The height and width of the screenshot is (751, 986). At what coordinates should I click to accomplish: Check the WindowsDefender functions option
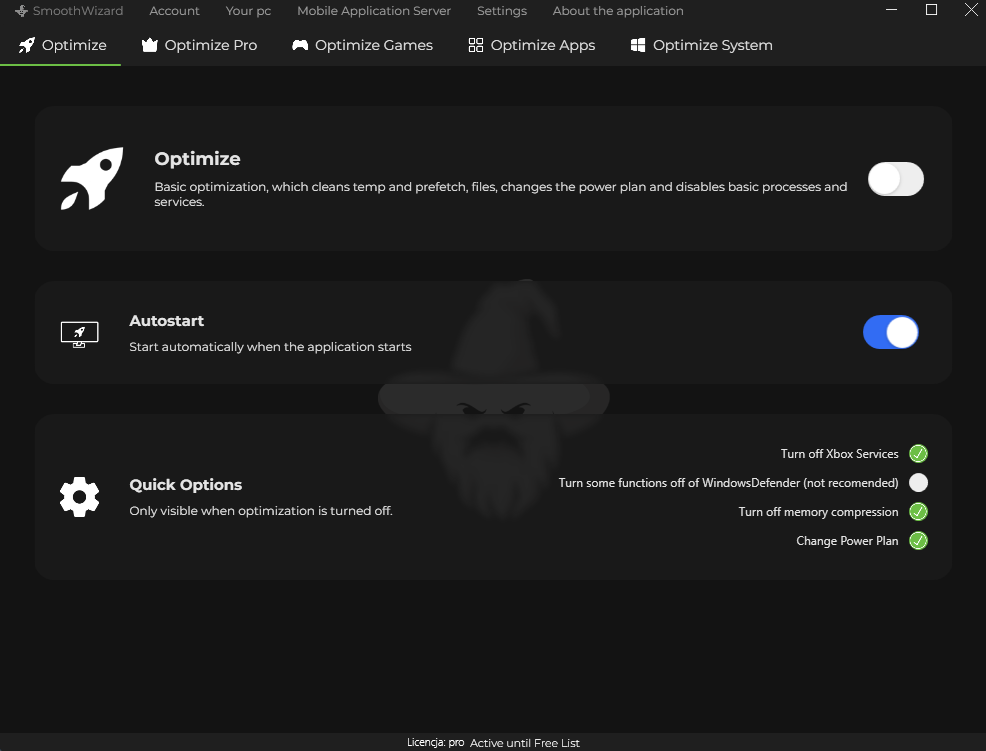tap(918, 482)
